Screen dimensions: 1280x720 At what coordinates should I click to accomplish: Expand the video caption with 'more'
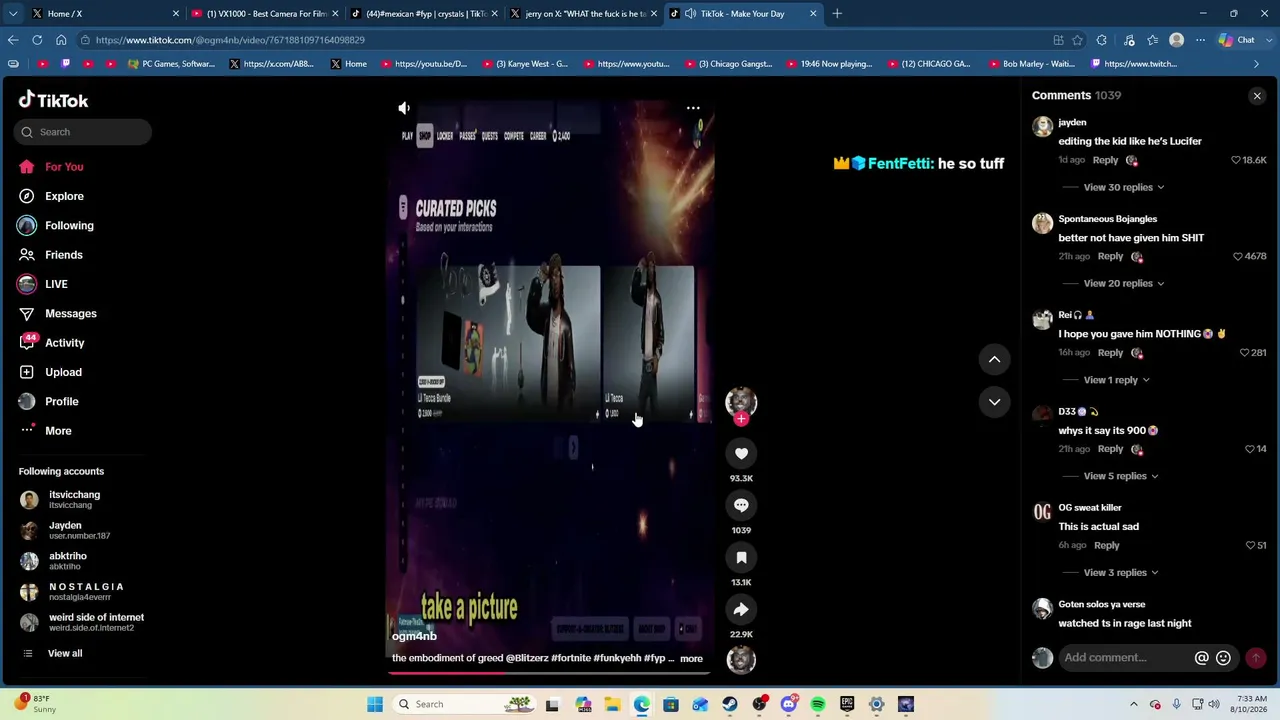691,659
